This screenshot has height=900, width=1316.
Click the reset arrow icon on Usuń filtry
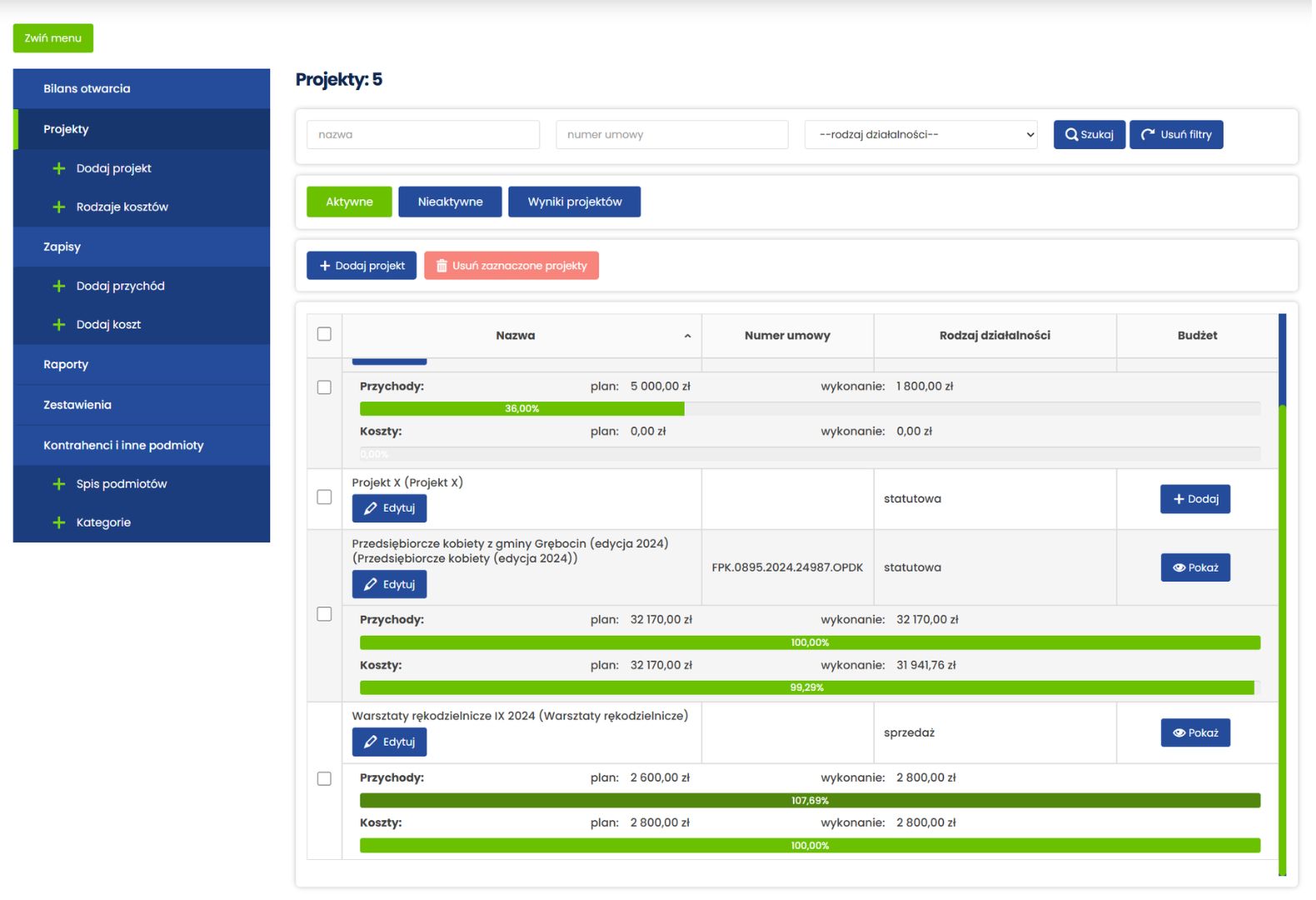[x=1148, y=134]
